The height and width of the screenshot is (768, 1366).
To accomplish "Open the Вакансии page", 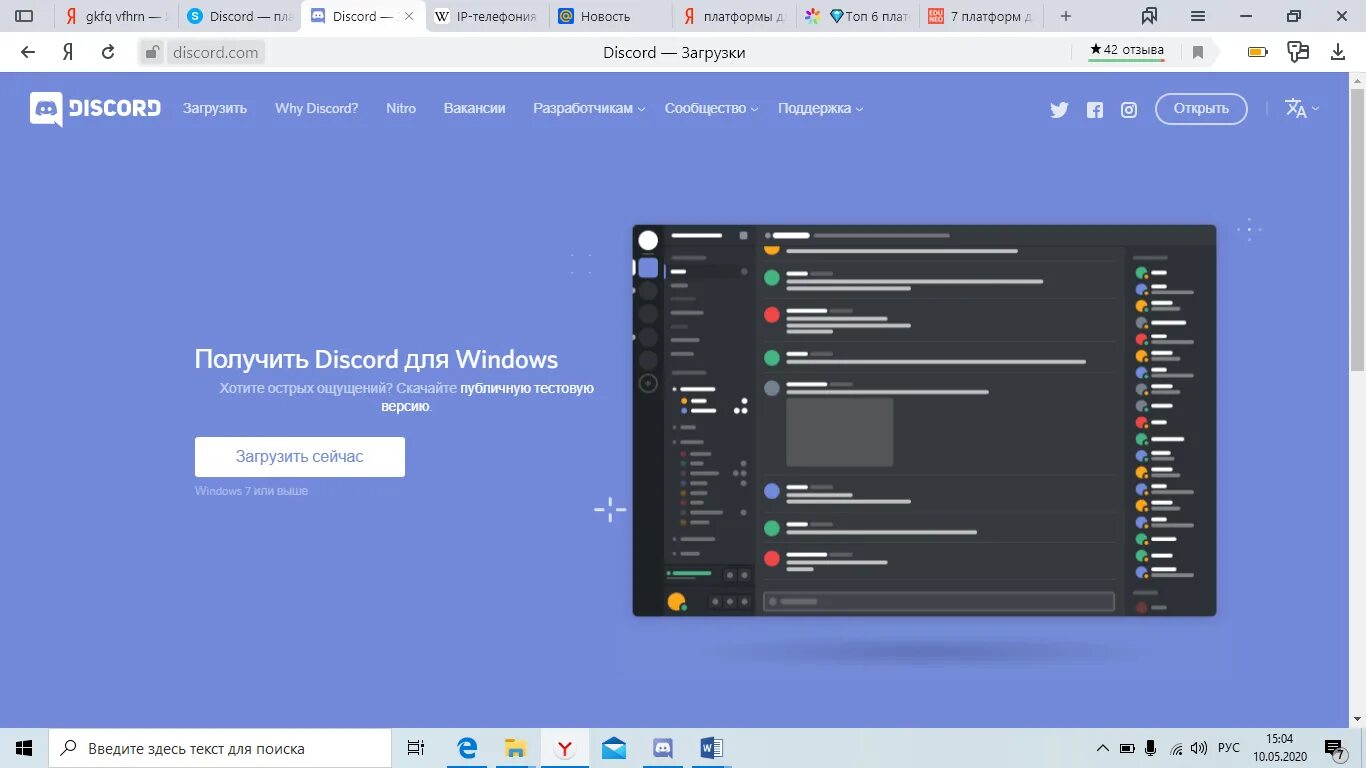I will pyautogui.click(x=474, y=108).
